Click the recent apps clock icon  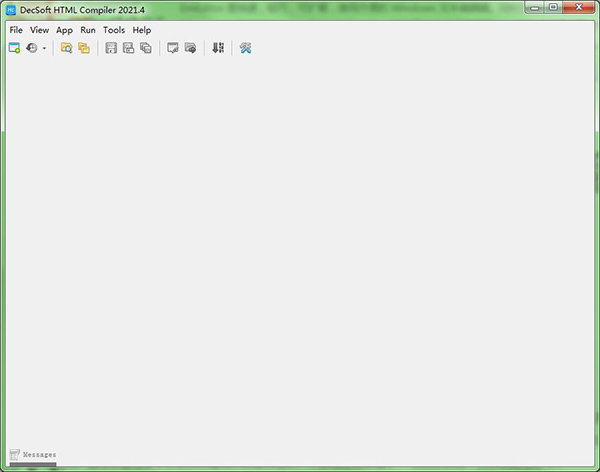(32, 48)
